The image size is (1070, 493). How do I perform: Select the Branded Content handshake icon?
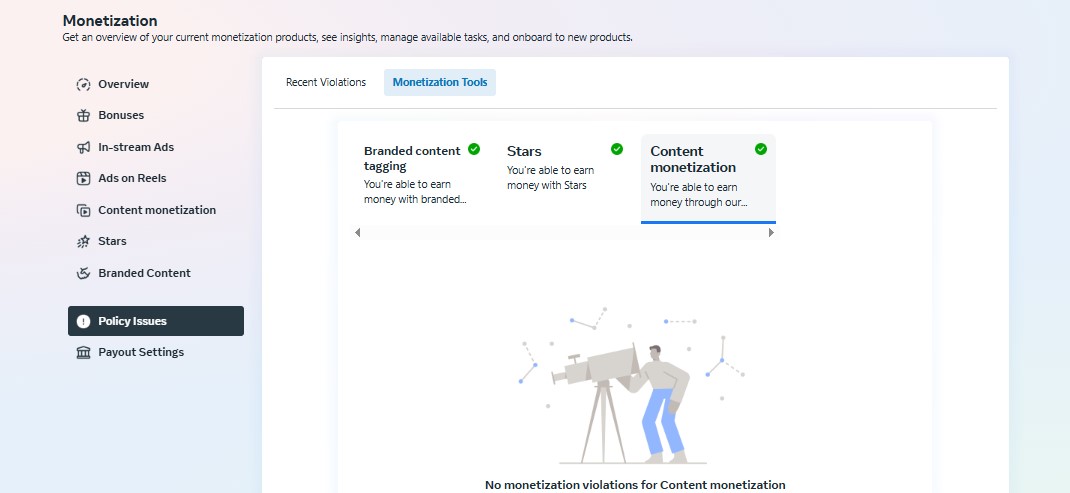tap(83, 273)
